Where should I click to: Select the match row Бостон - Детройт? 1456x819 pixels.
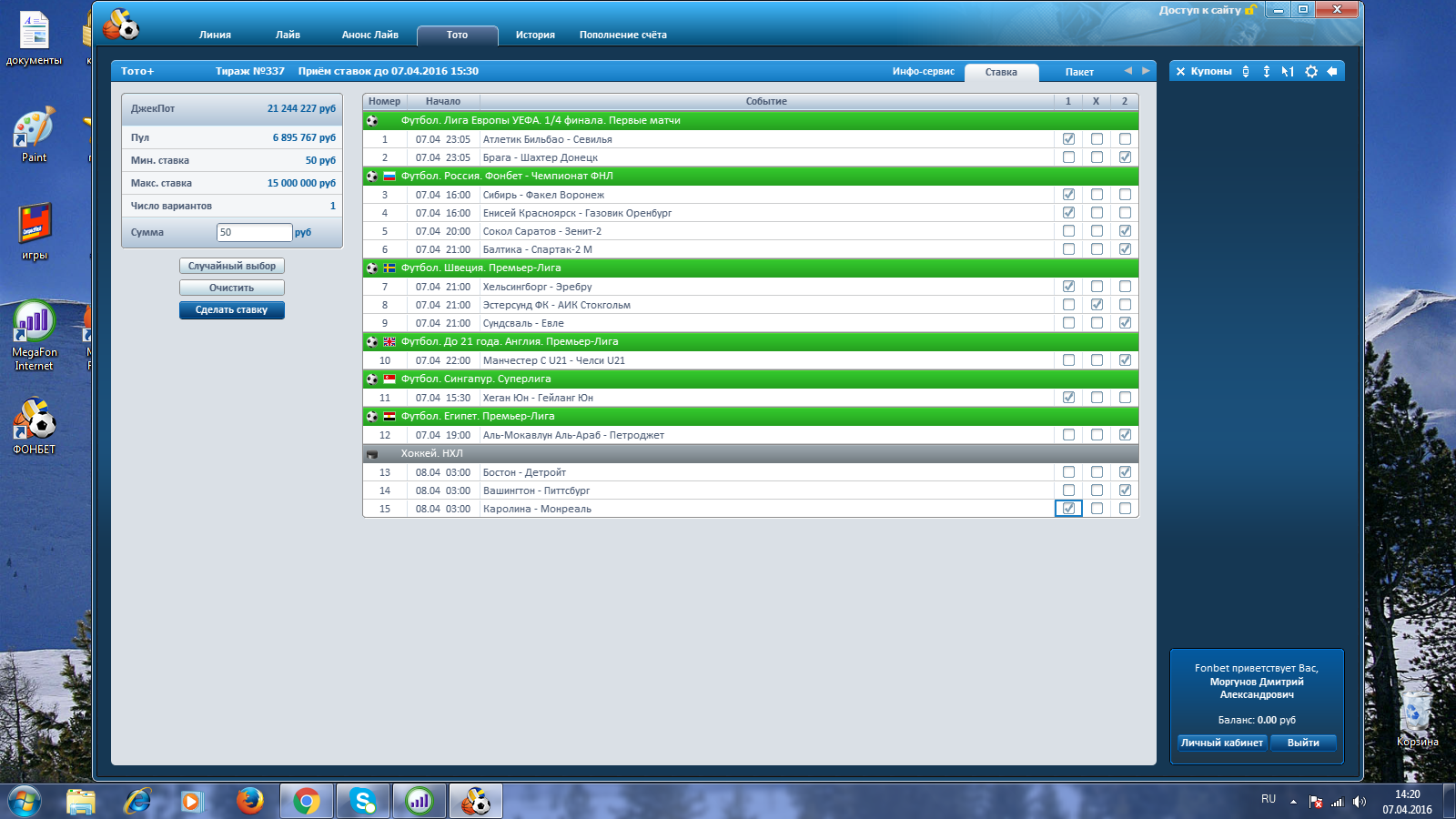[751, 472]
